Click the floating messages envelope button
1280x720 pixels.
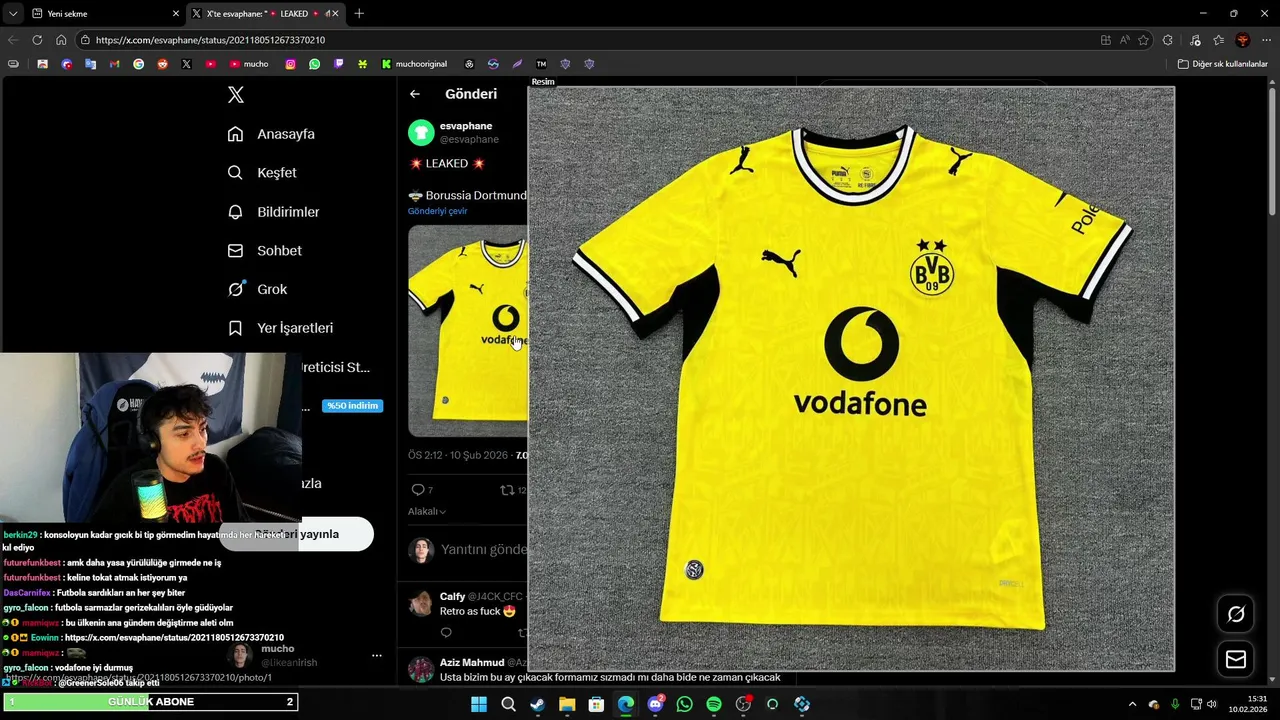click(x=1236, y=660)
